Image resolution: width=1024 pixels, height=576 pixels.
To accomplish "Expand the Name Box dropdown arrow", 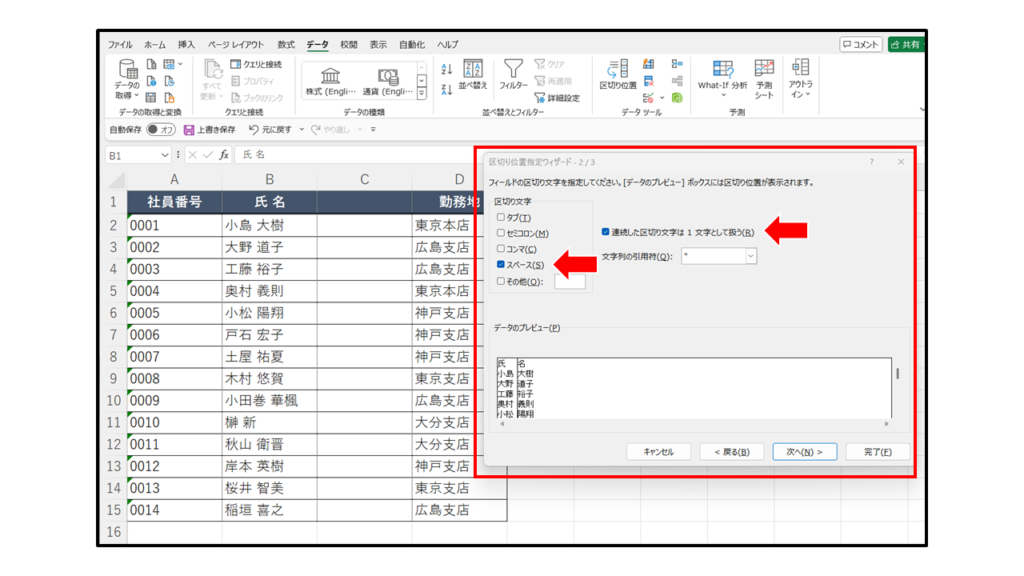I will point(165,155).
